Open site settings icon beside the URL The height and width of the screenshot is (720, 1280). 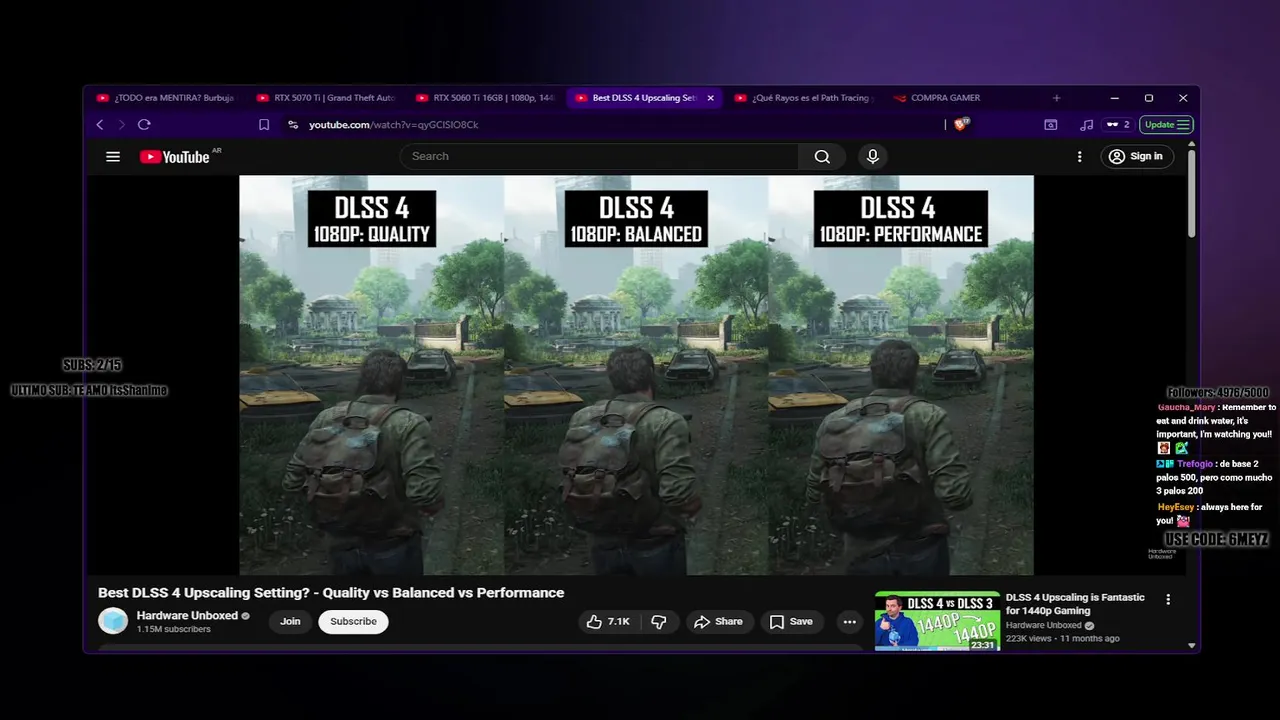coord(293,125)
